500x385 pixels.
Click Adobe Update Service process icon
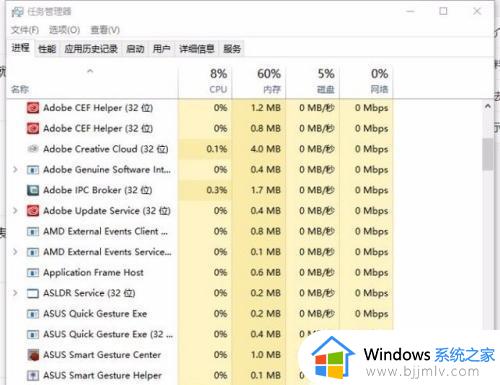point(33,211)
